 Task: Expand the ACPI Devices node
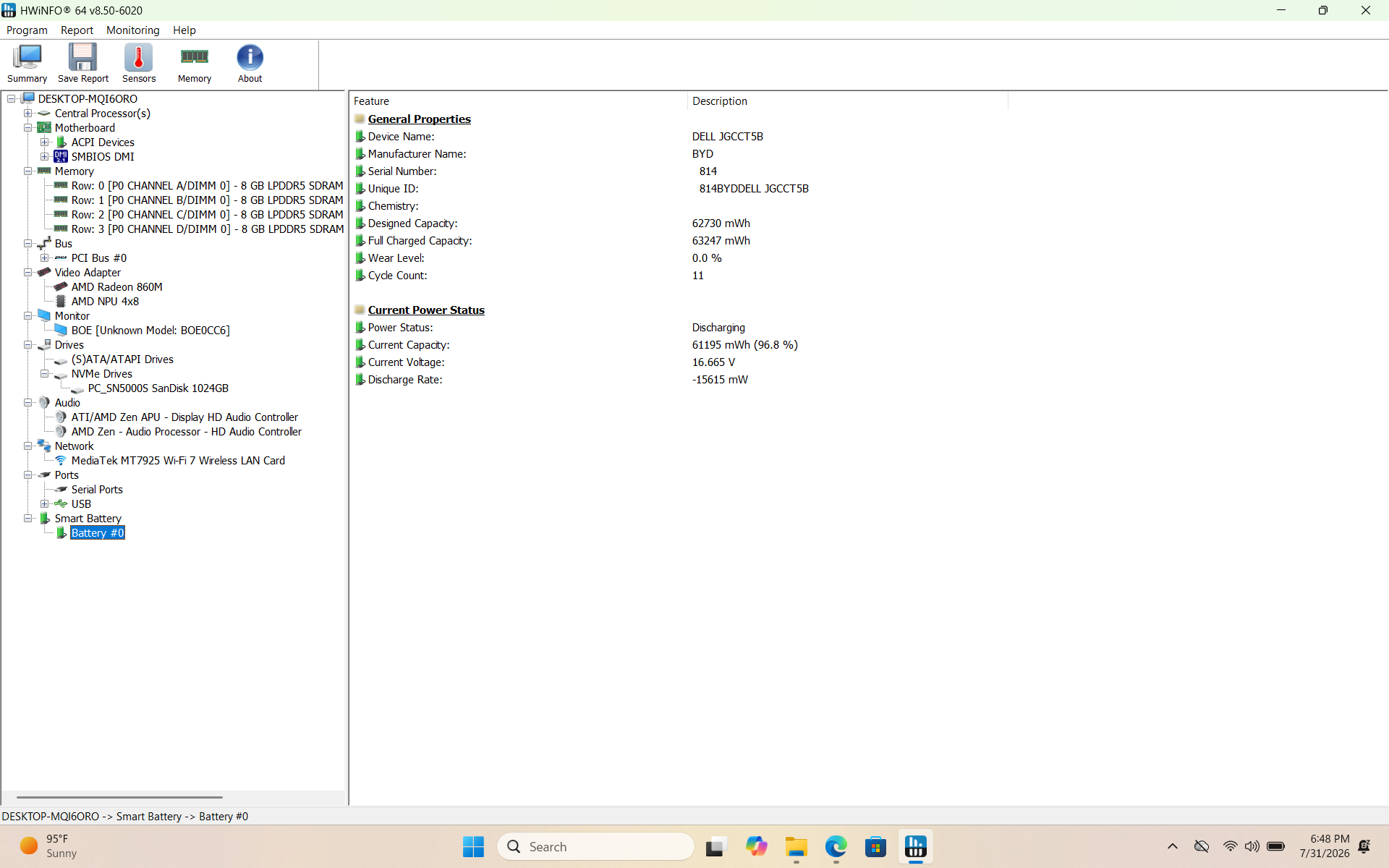(44, 142)
